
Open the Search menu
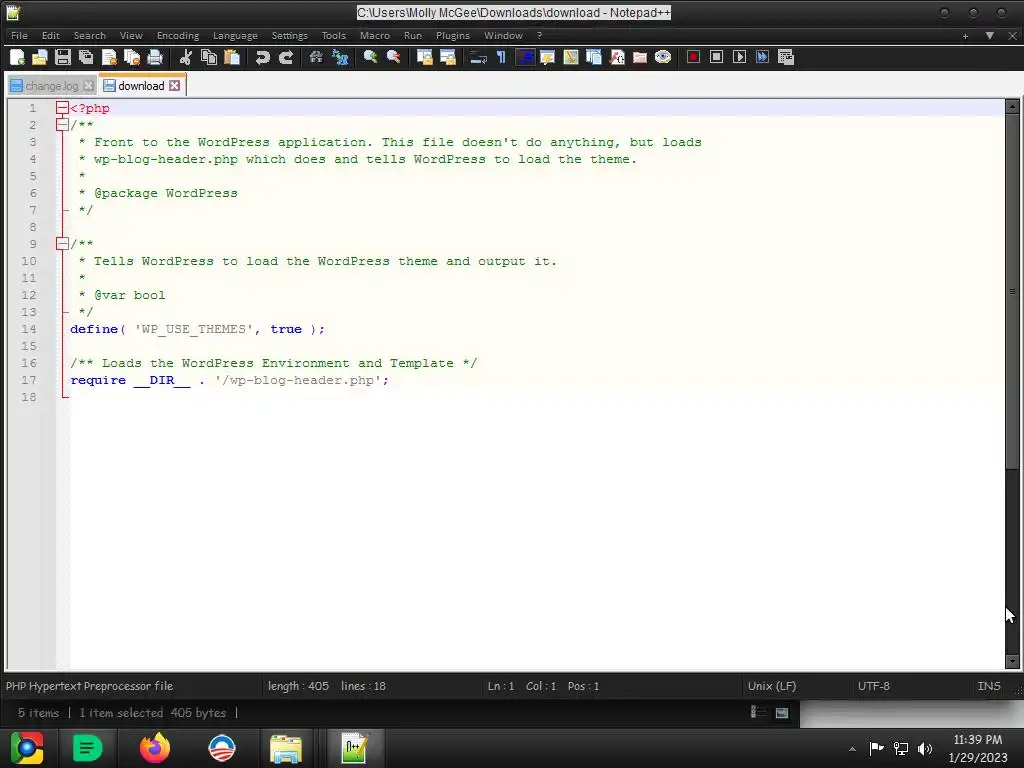pyautogui.click(x=89, y=35)
